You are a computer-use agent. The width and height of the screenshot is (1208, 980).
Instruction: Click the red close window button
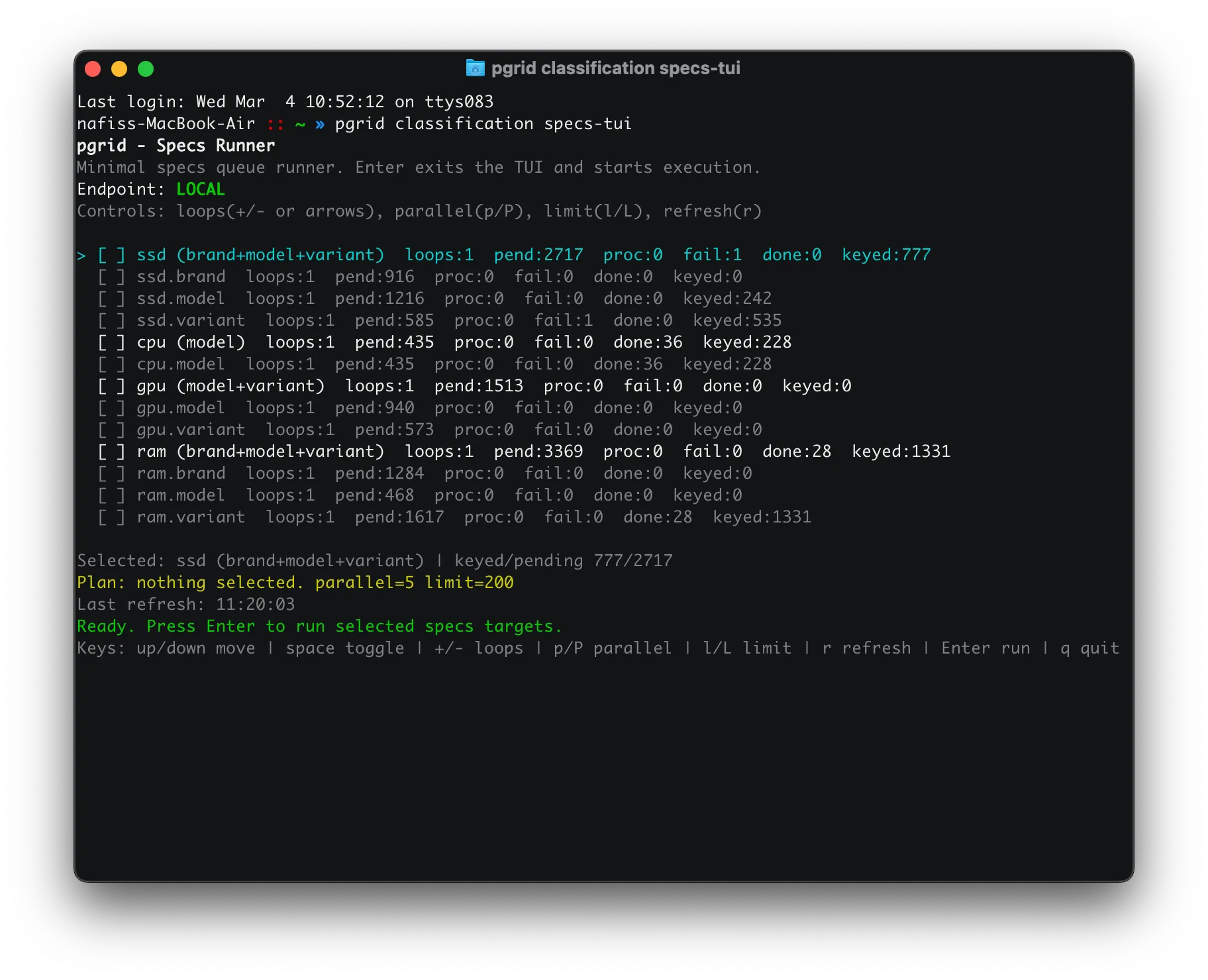point(93,69)
